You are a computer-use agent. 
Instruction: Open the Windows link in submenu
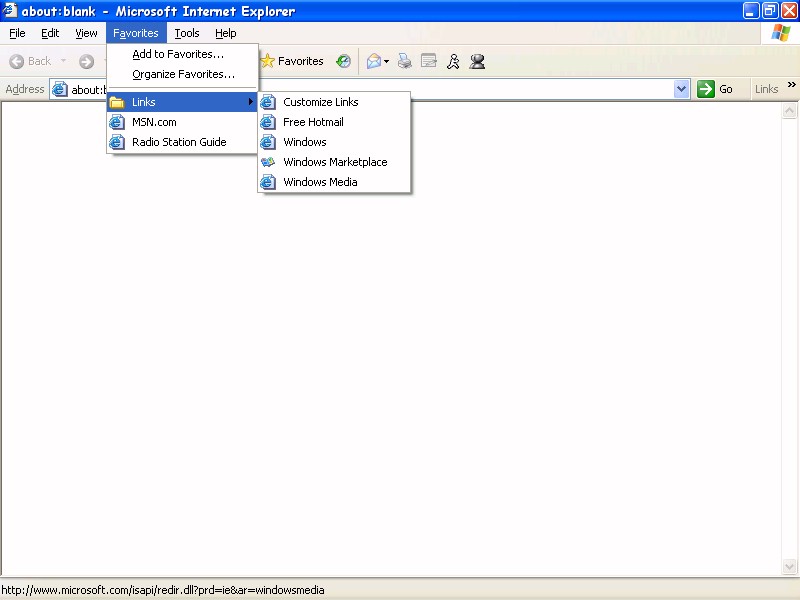click(x=334, y=142)
